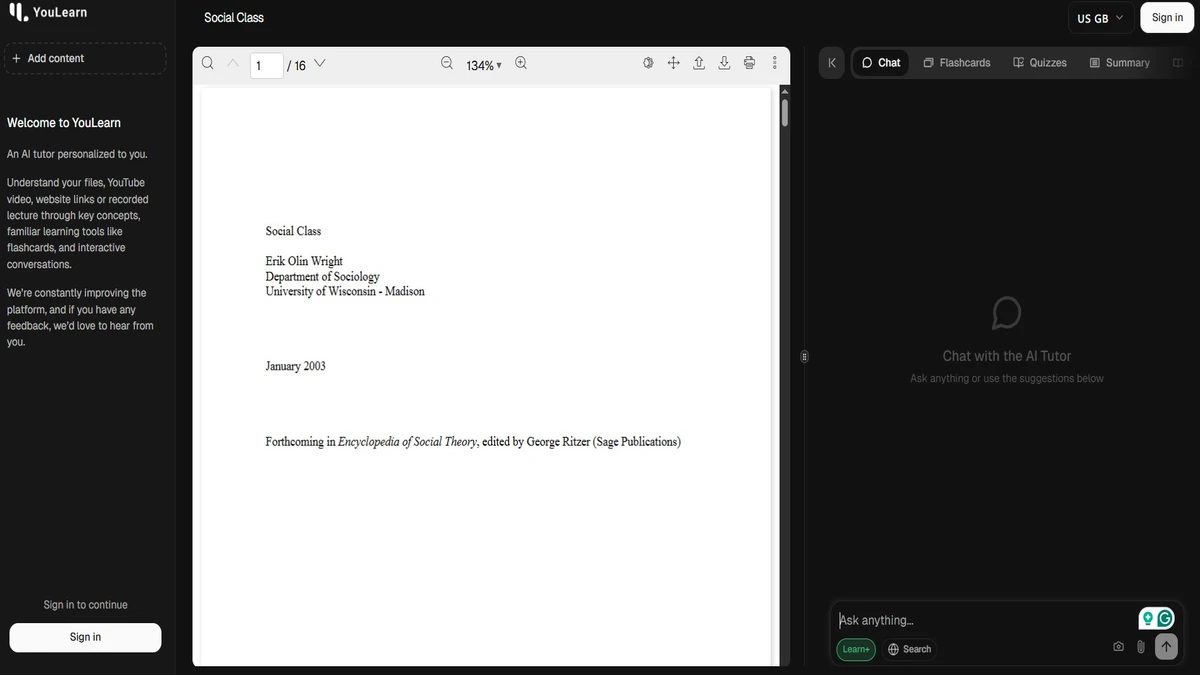Open the 134% zoom level dropdown
Image resolution: width=1200 pixels, height=675 pixels.
(484, 65)
